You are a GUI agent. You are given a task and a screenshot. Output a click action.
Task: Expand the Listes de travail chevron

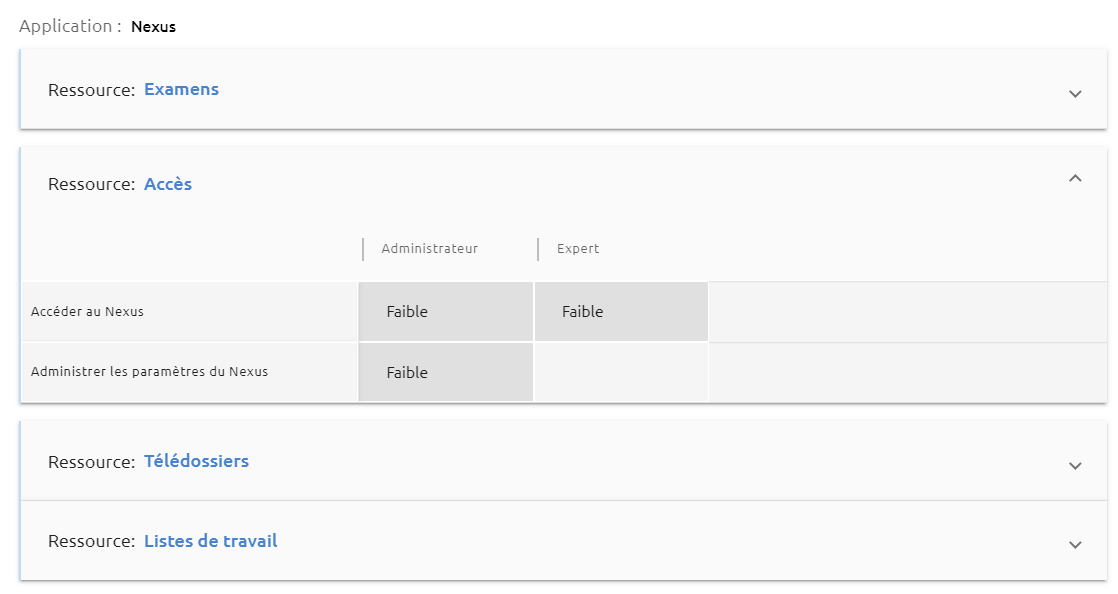(x=1075, y=545)
